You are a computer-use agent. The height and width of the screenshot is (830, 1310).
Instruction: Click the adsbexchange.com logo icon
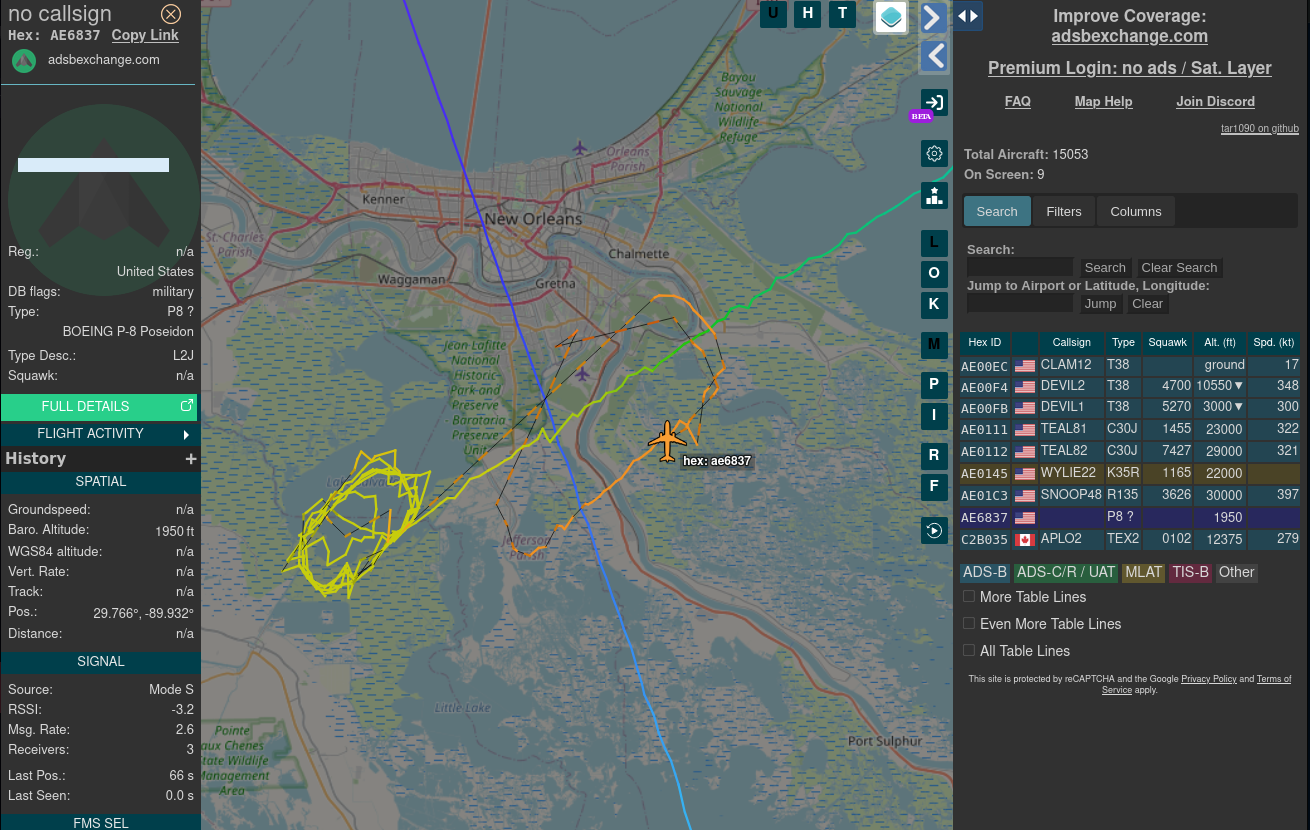(x=24, y=60)
